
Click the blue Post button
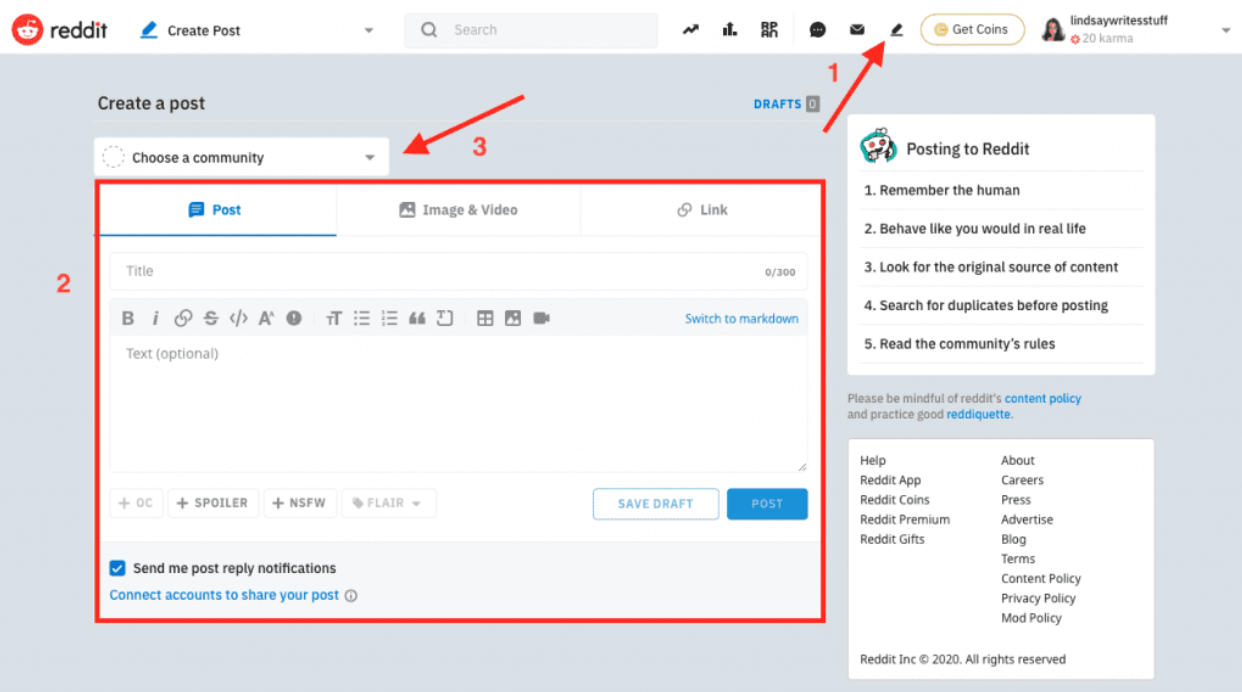pyautogui.click(x=767, y=504)
